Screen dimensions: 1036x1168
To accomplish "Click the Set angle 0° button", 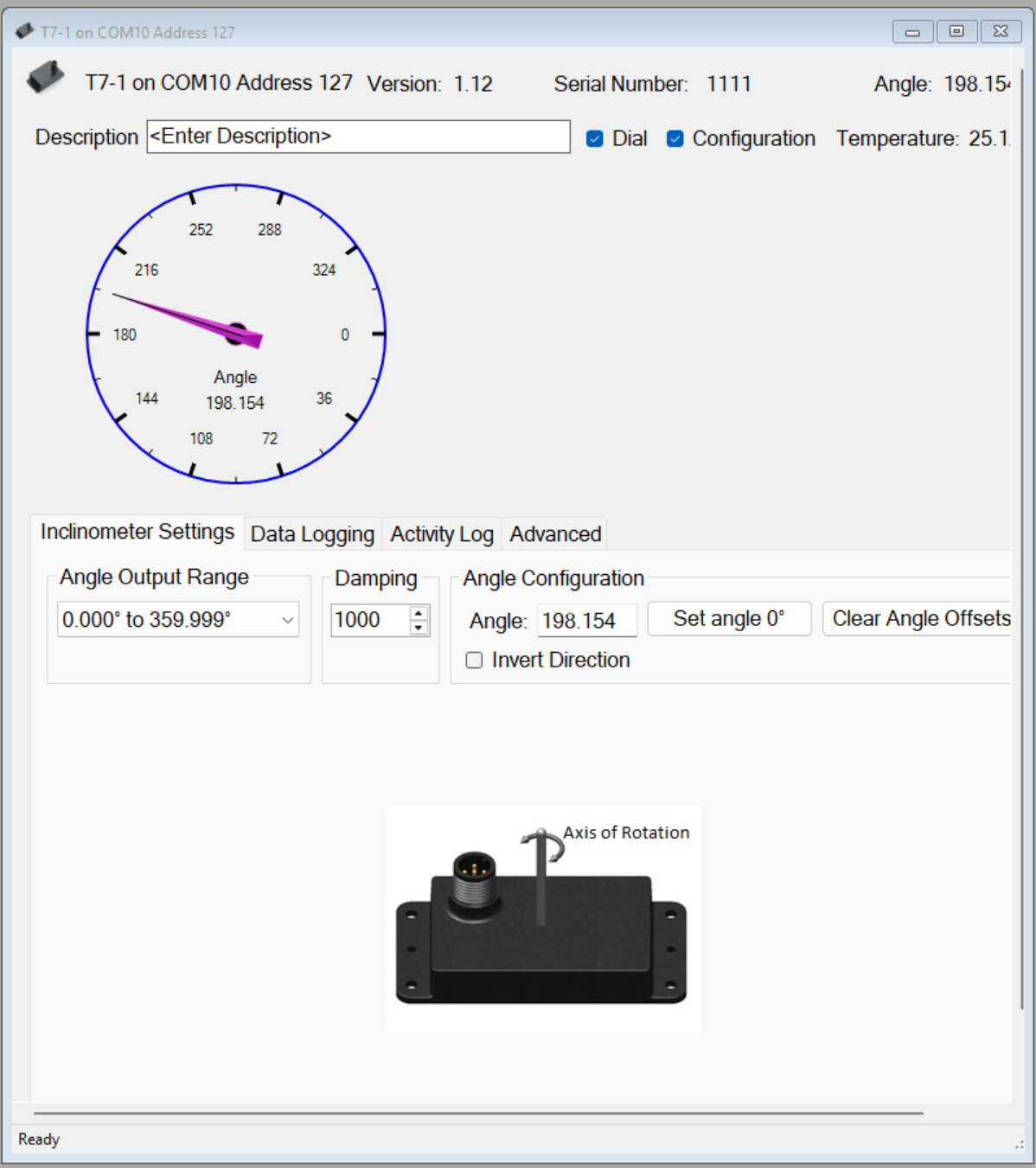I will pyautogui.click(x=728, y=618).
